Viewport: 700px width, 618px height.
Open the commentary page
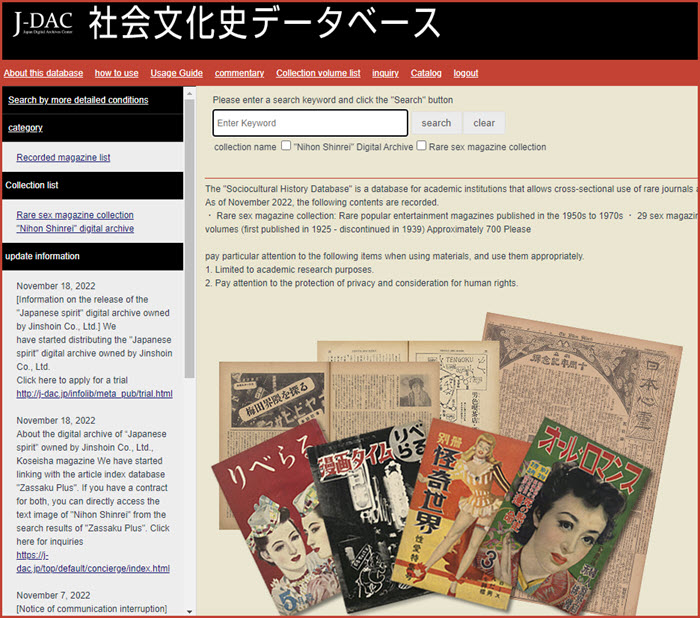click(x=239, y=73)
